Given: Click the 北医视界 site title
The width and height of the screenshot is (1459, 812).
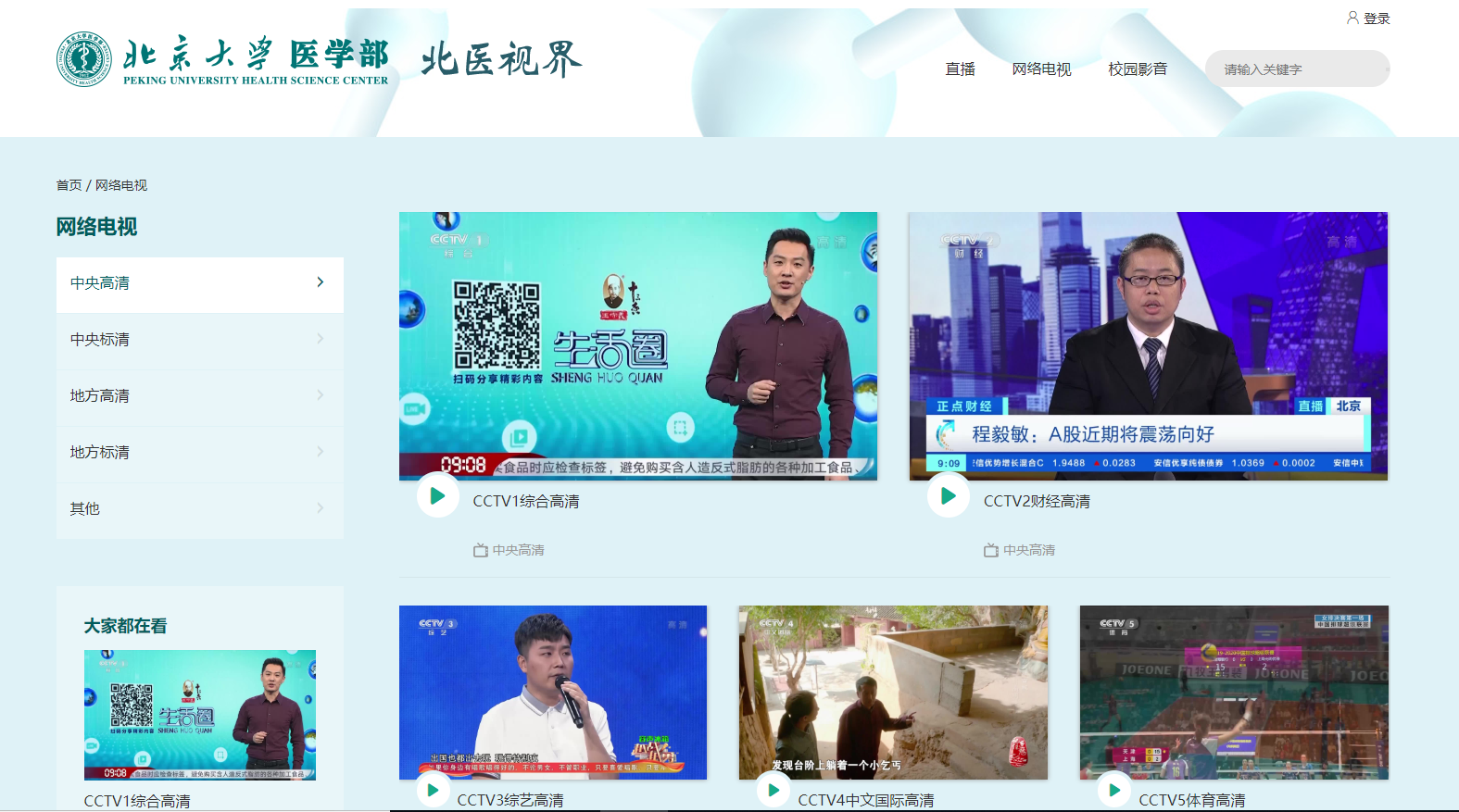Looking at the screenshot, I should [501, 59].
